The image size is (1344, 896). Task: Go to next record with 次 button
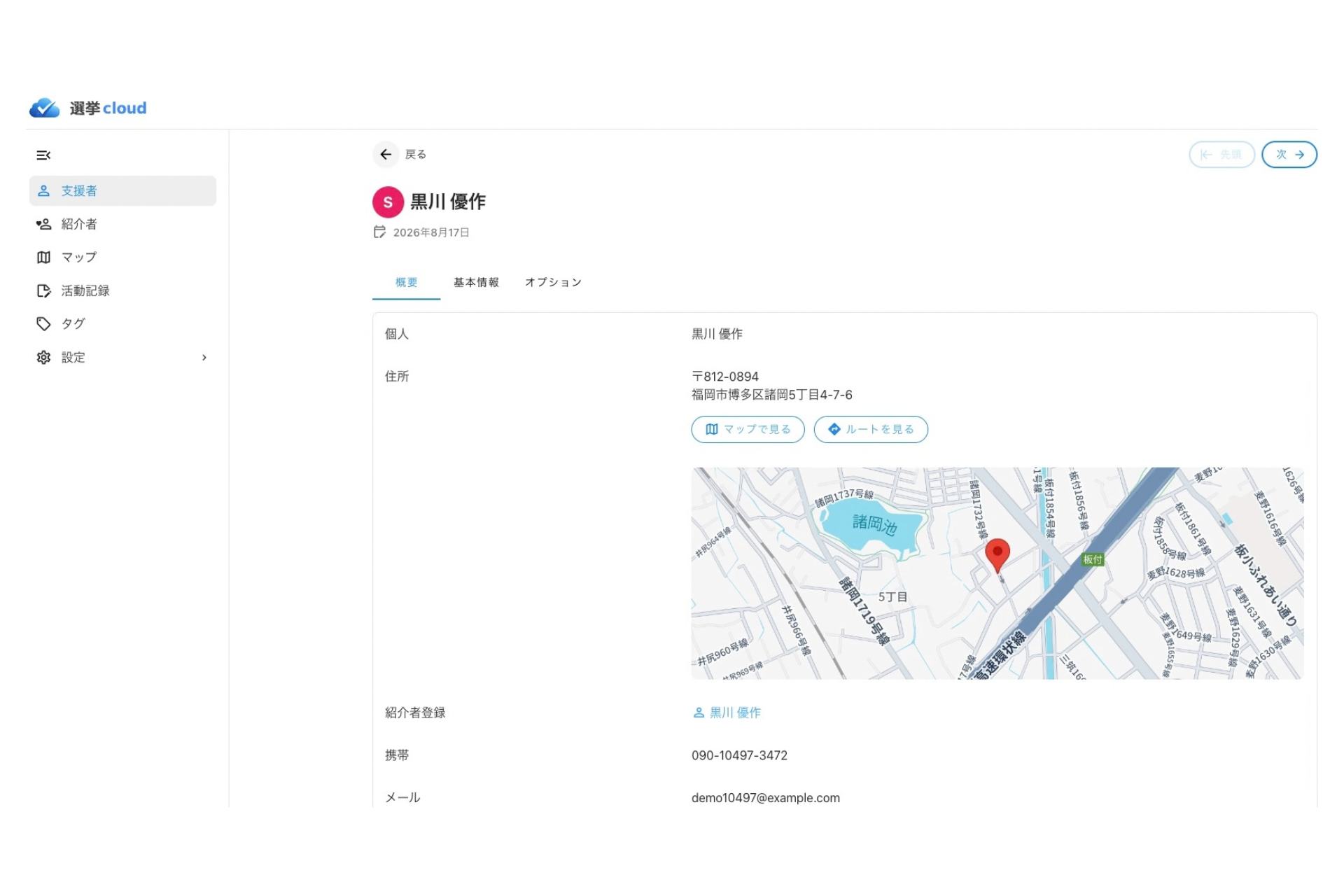tap(1289, 155)
